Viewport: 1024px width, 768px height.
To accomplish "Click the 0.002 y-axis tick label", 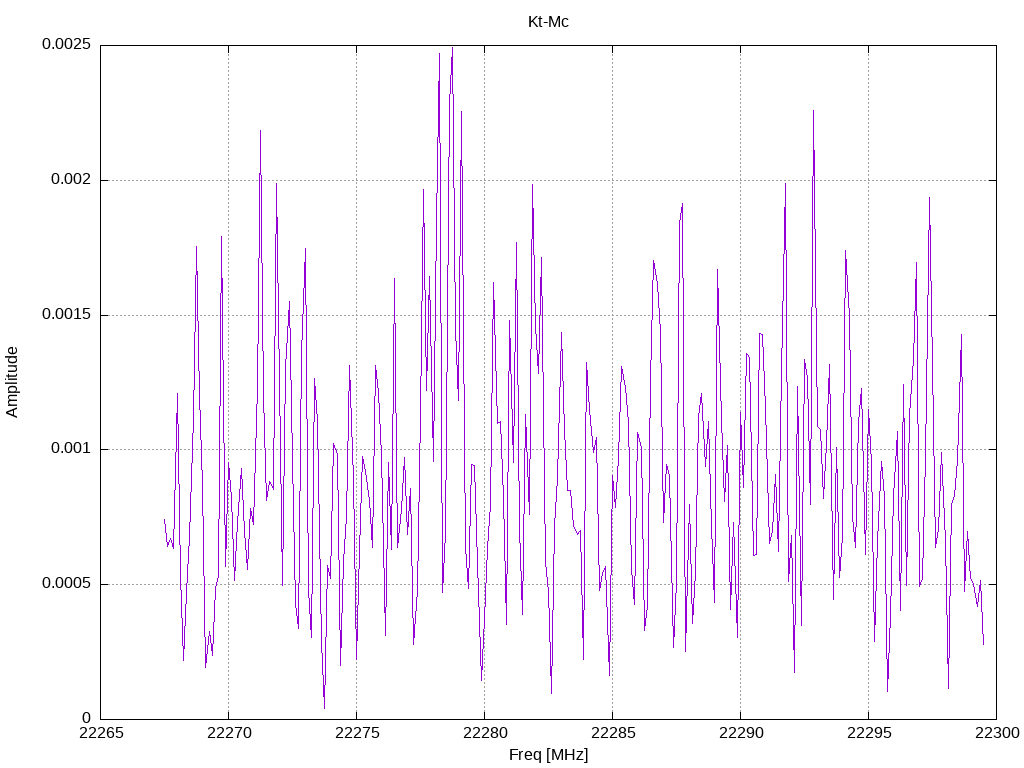I will (71, 180).
